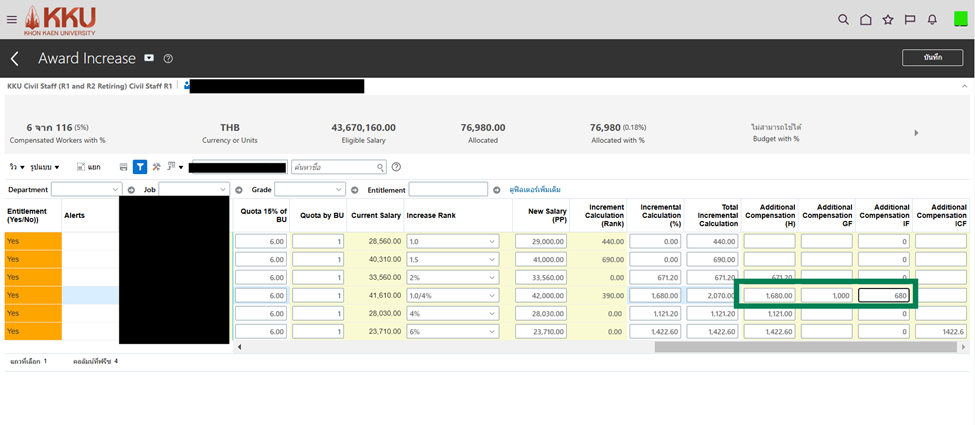Open Increase Rank dropdown showing 1.0/4%
Image resolution: width=975 pixels, height=425 pixels.
(x=452, y=296)
